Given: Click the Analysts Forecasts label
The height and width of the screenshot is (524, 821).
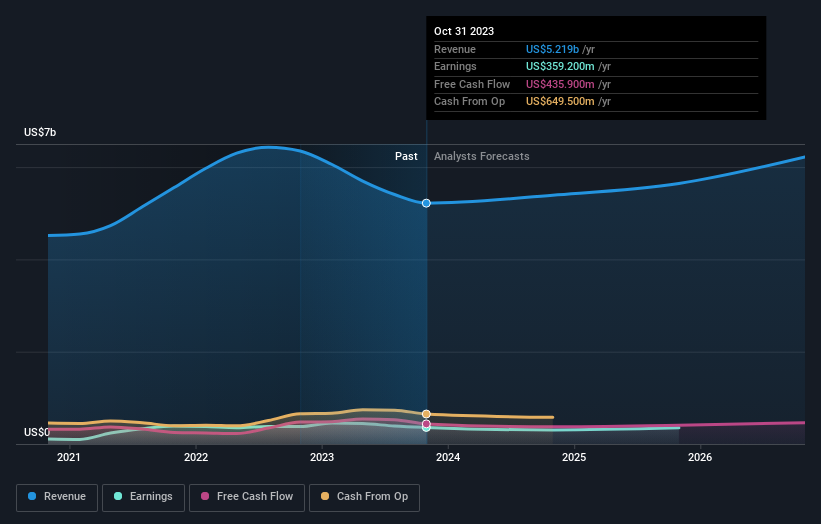Looking at the screenshot, I should pyautogui.click(x=481, y=156).
